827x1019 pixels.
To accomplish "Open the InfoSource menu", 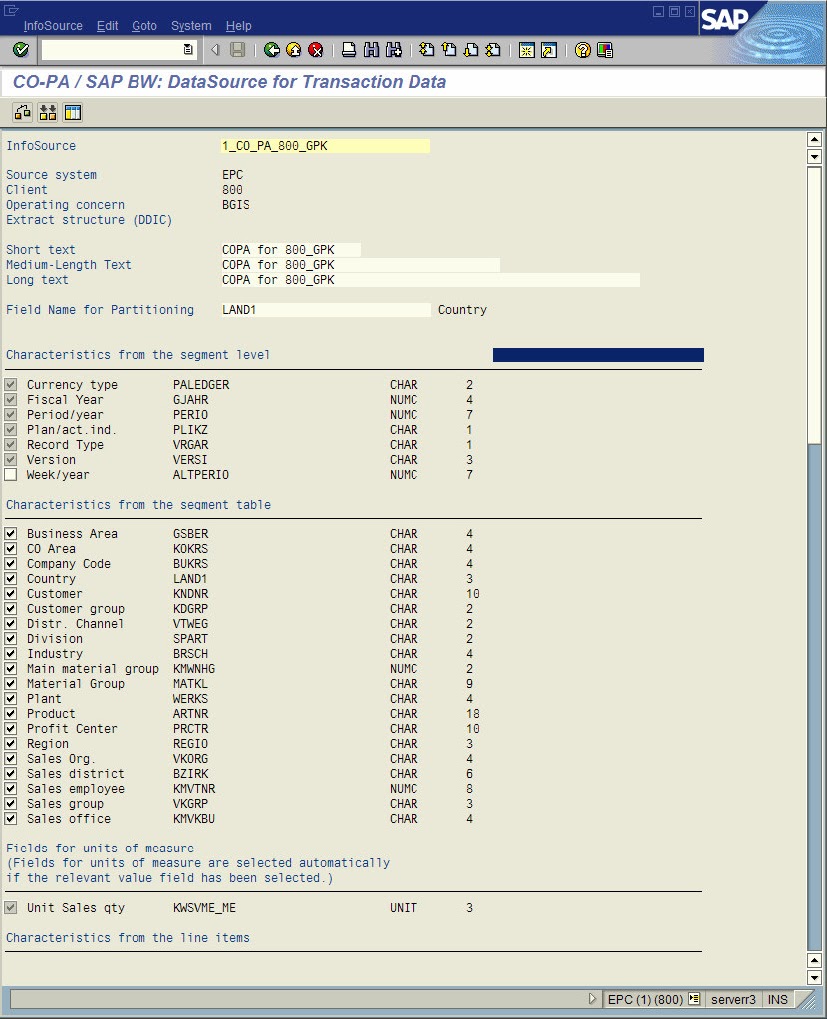I will (53, 25).
